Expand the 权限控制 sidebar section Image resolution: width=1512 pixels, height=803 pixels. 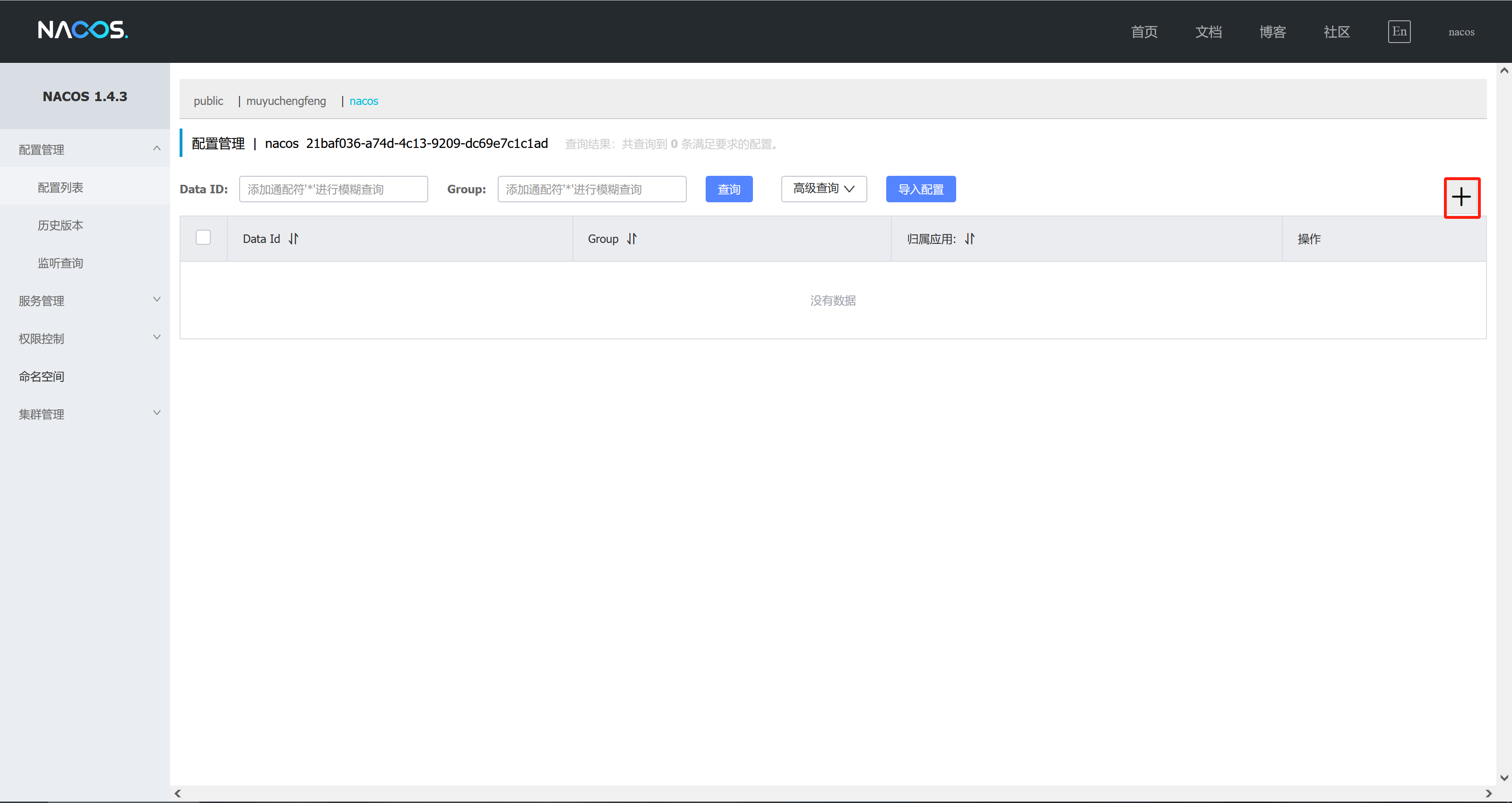pos(85,339)
